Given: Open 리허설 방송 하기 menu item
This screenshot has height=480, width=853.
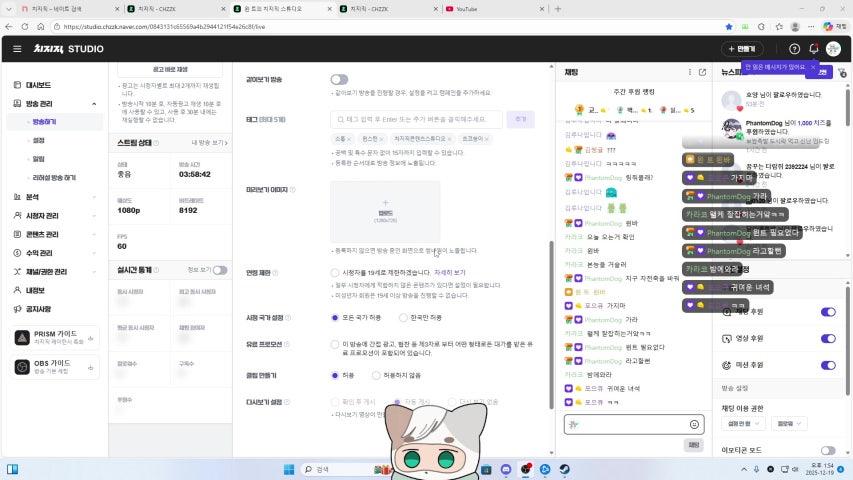Looking at the screenshot, I should [x=54, y=178].
